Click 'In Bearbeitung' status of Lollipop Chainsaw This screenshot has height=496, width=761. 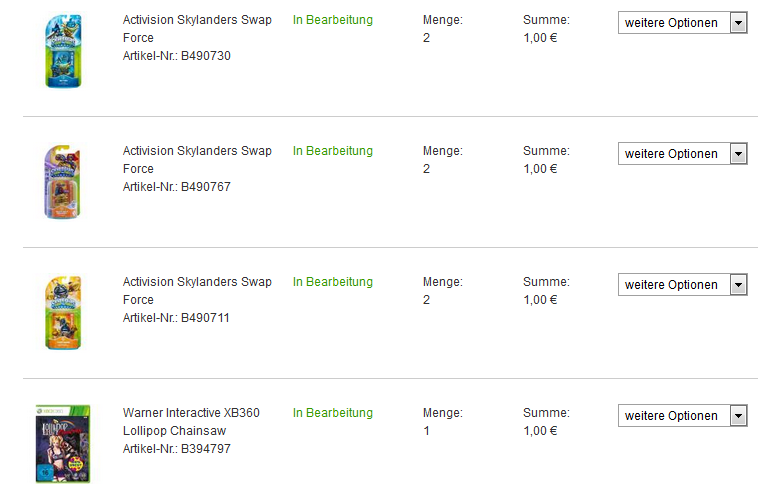tap(333, 413)
